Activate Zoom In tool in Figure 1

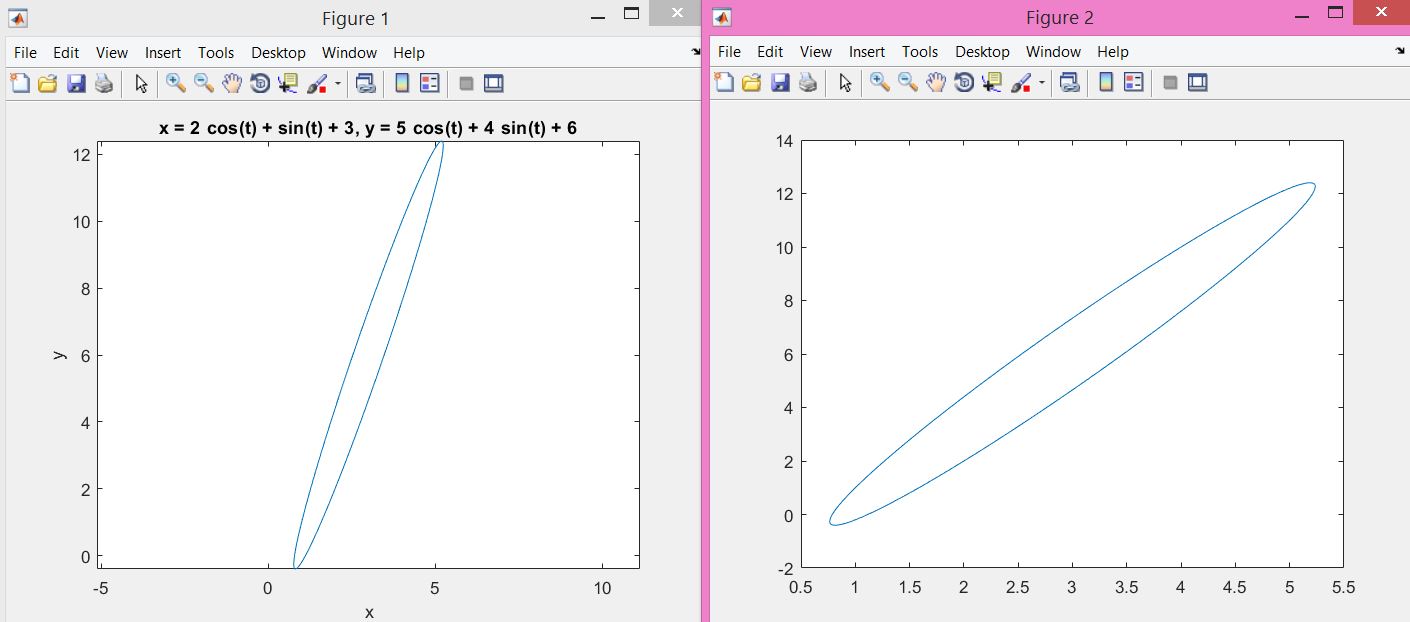tap(176, 84)
